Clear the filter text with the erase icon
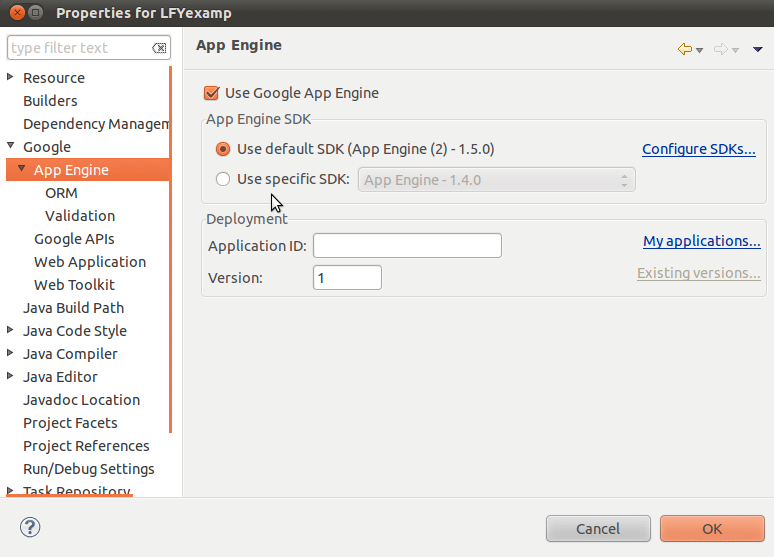Image resolution: width=774 pixels, height=557 pixels. [x=159, y=48]
